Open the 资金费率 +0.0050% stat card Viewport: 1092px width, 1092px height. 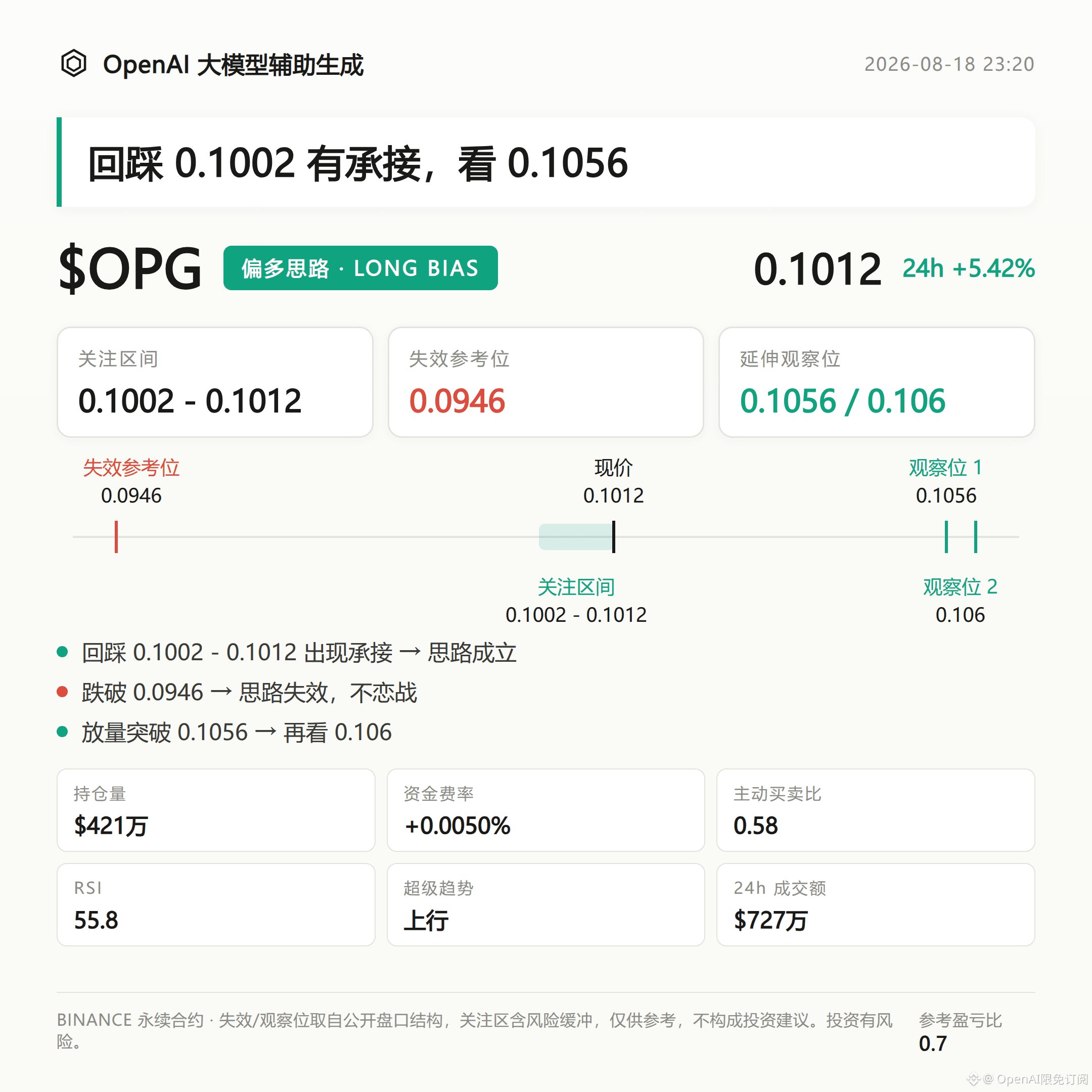pos(546,810)
